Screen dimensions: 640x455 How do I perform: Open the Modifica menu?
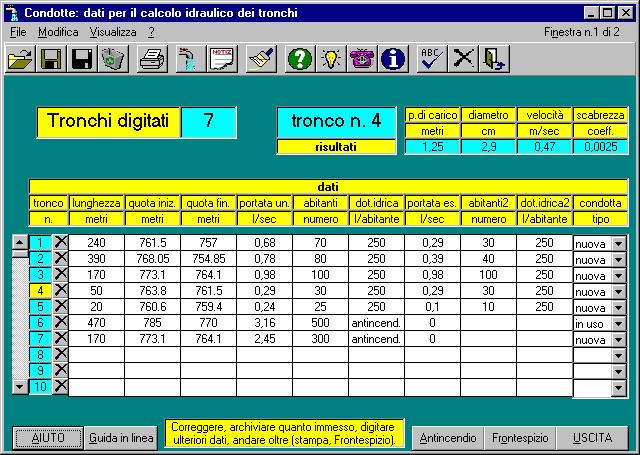click(x=57, y=32)
